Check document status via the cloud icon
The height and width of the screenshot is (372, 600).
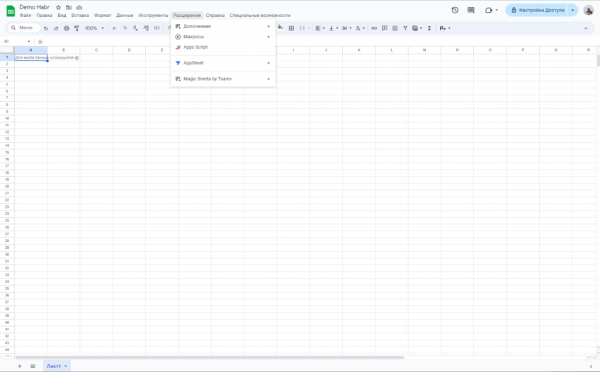pyautogui.click(x=79, y=7)
